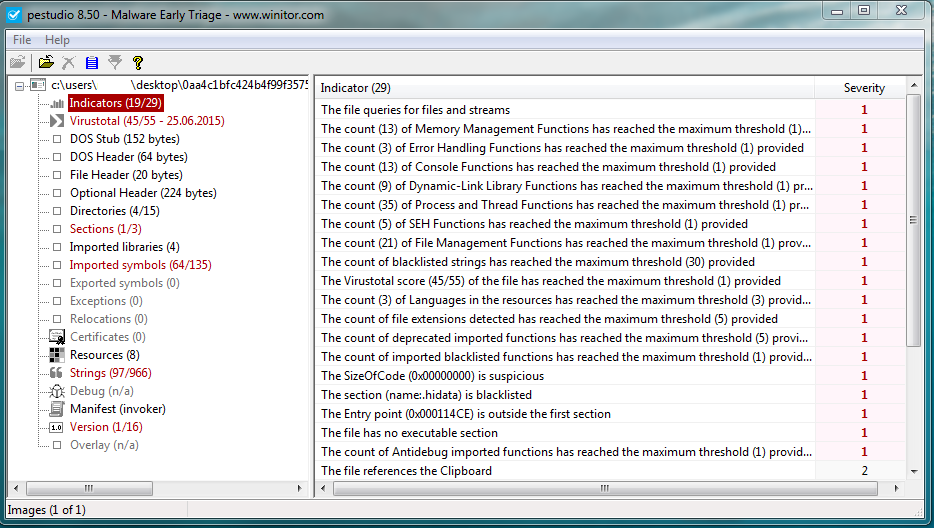Click right arrow of tree horizontal scrollbar
934x528 pixels.
[300, 489]
